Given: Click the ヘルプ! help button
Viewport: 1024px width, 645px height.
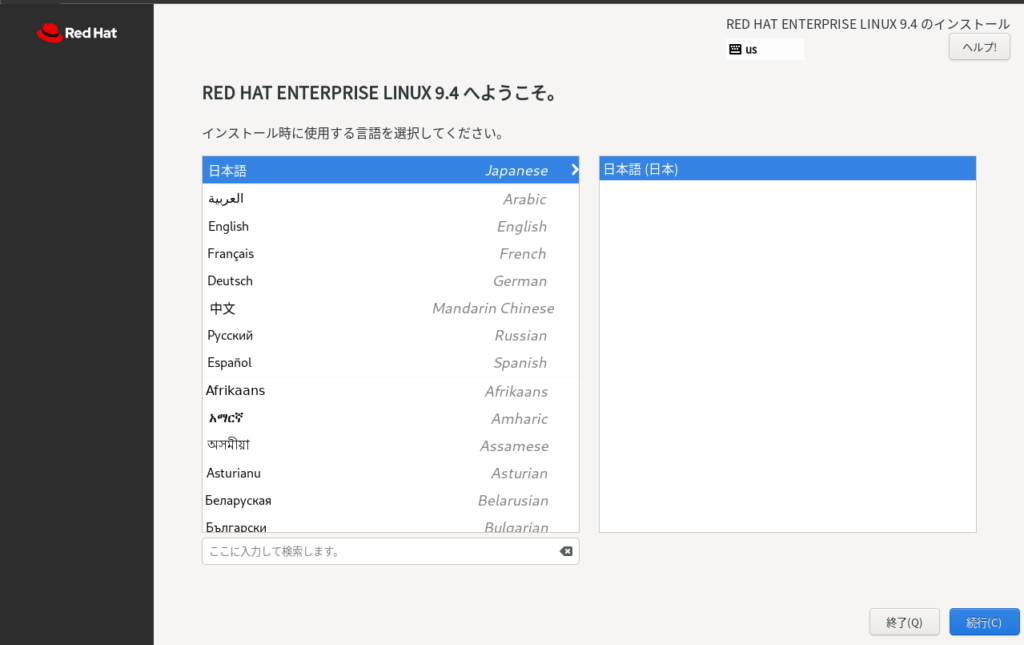Looking at the screenshot, I should [978, 47].
